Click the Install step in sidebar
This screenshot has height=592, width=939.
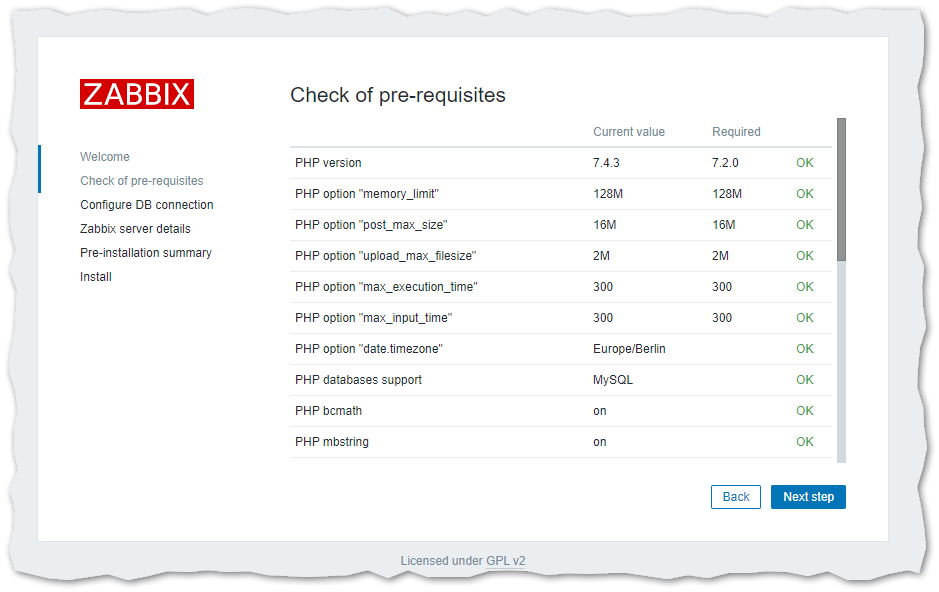[x=96, y=277]
